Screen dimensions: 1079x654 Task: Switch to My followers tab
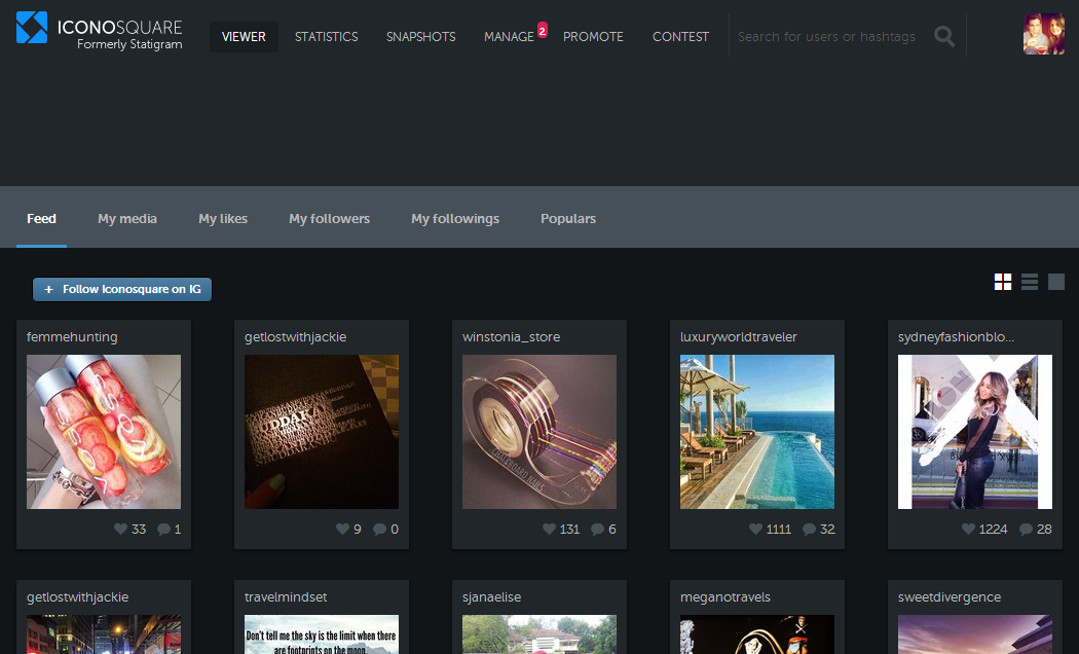[x=329, y=218]
